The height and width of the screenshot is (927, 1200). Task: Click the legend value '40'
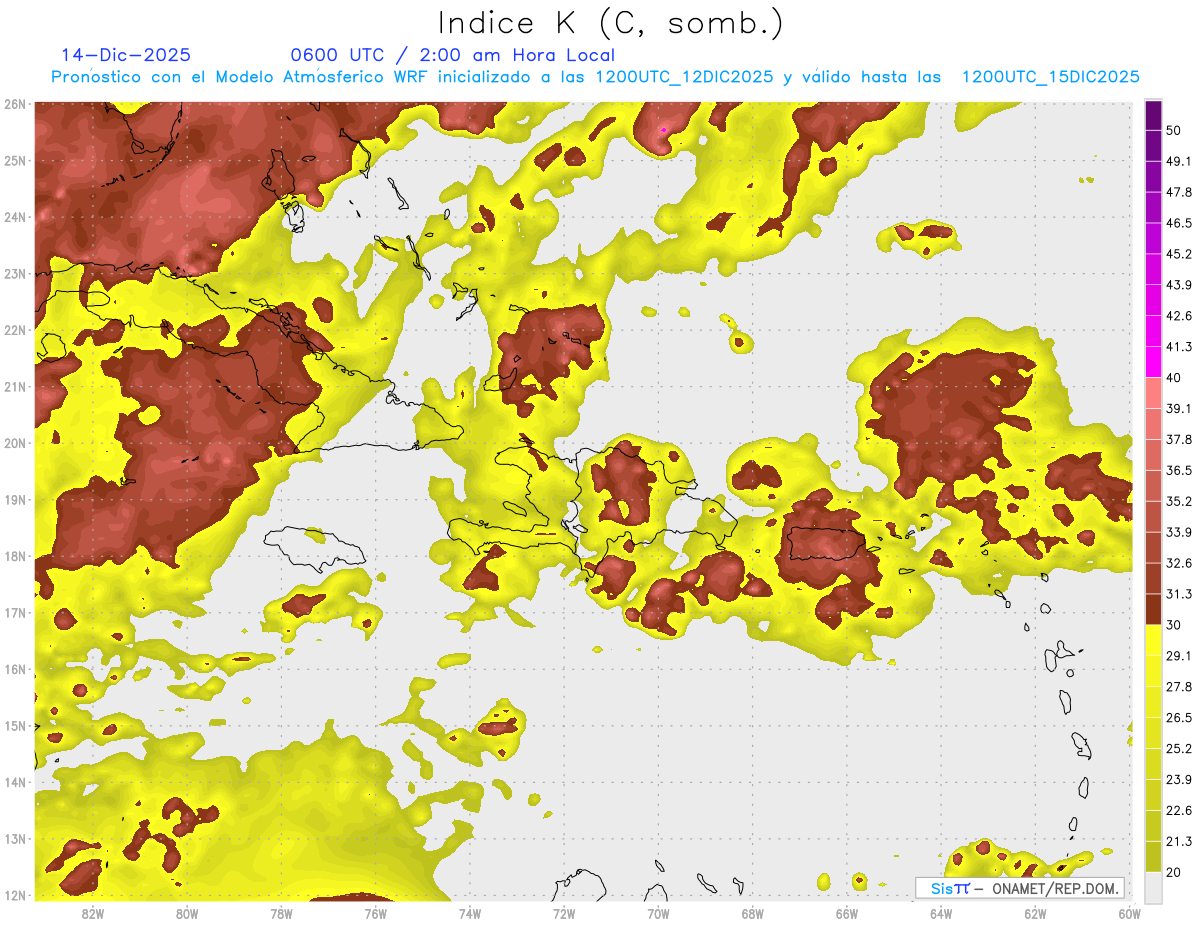[1175, 378]
